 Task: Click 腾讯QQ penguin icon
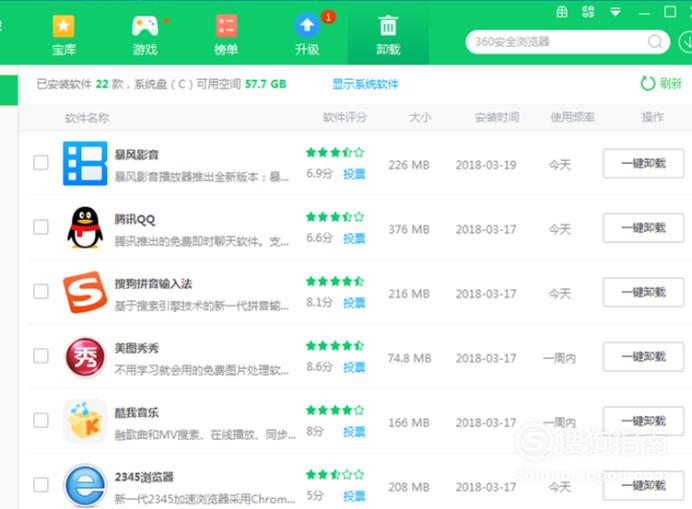[x=85, y=227]
